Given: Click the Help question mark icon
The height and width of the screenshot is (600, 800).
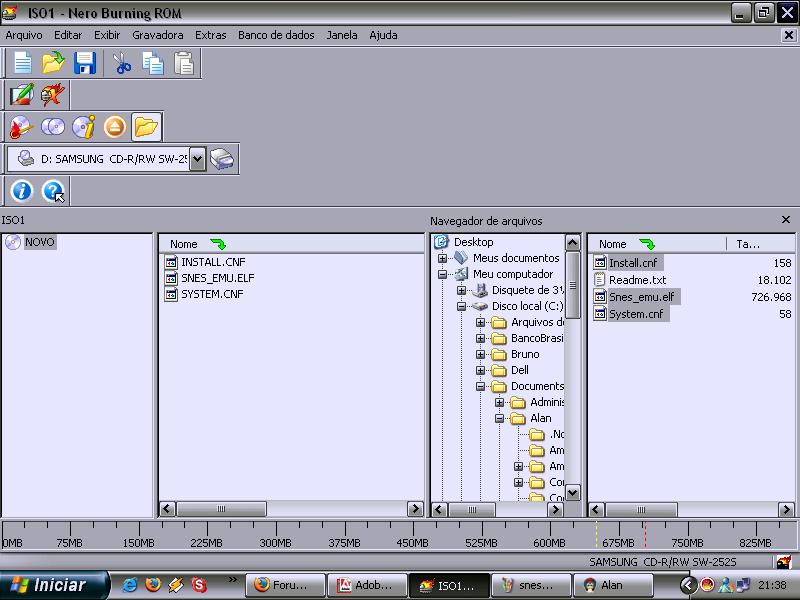Looking at the screenshot, I should pos(53,191).
